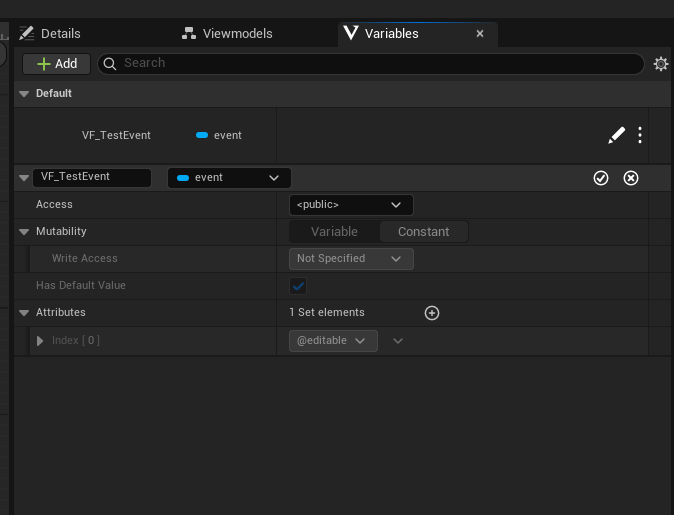674x515 pixels.
Task: Collapse the Mutability section
Action: (x=24, y=232)
